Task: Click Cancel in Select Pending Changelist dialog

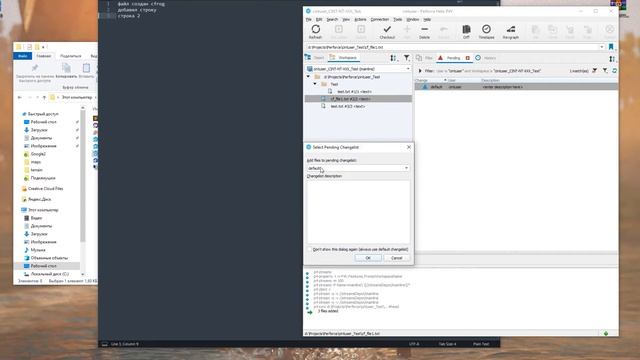Action: click(396, 258)
